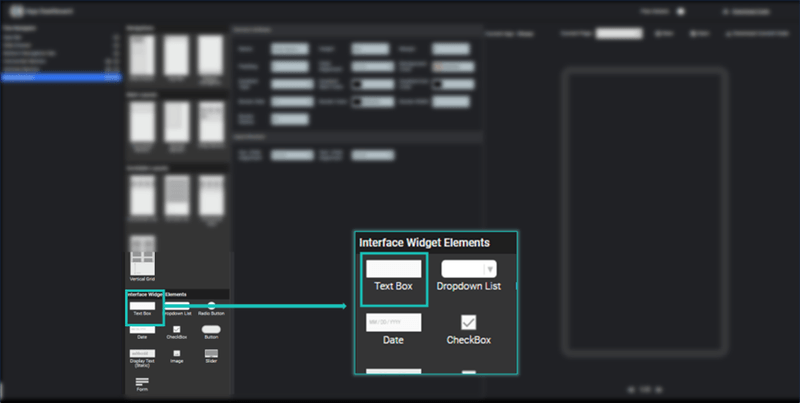Select the small Text Box widget in the palette
Image resolution: width=800 pixels, height=403 pixels.
click(142, 306)
